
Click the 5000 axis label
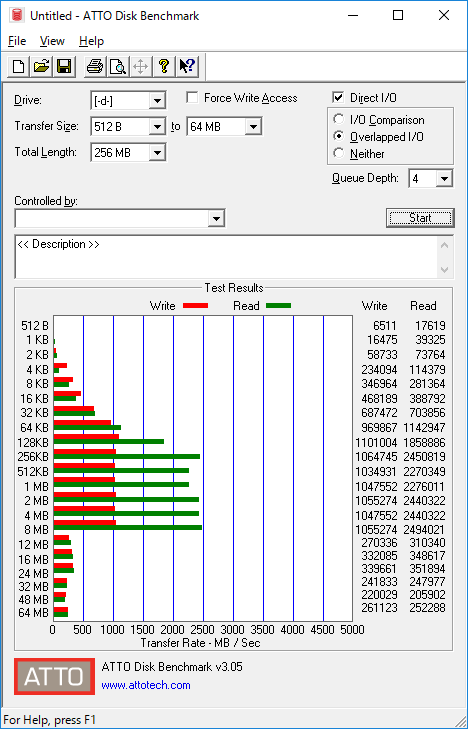352,630
